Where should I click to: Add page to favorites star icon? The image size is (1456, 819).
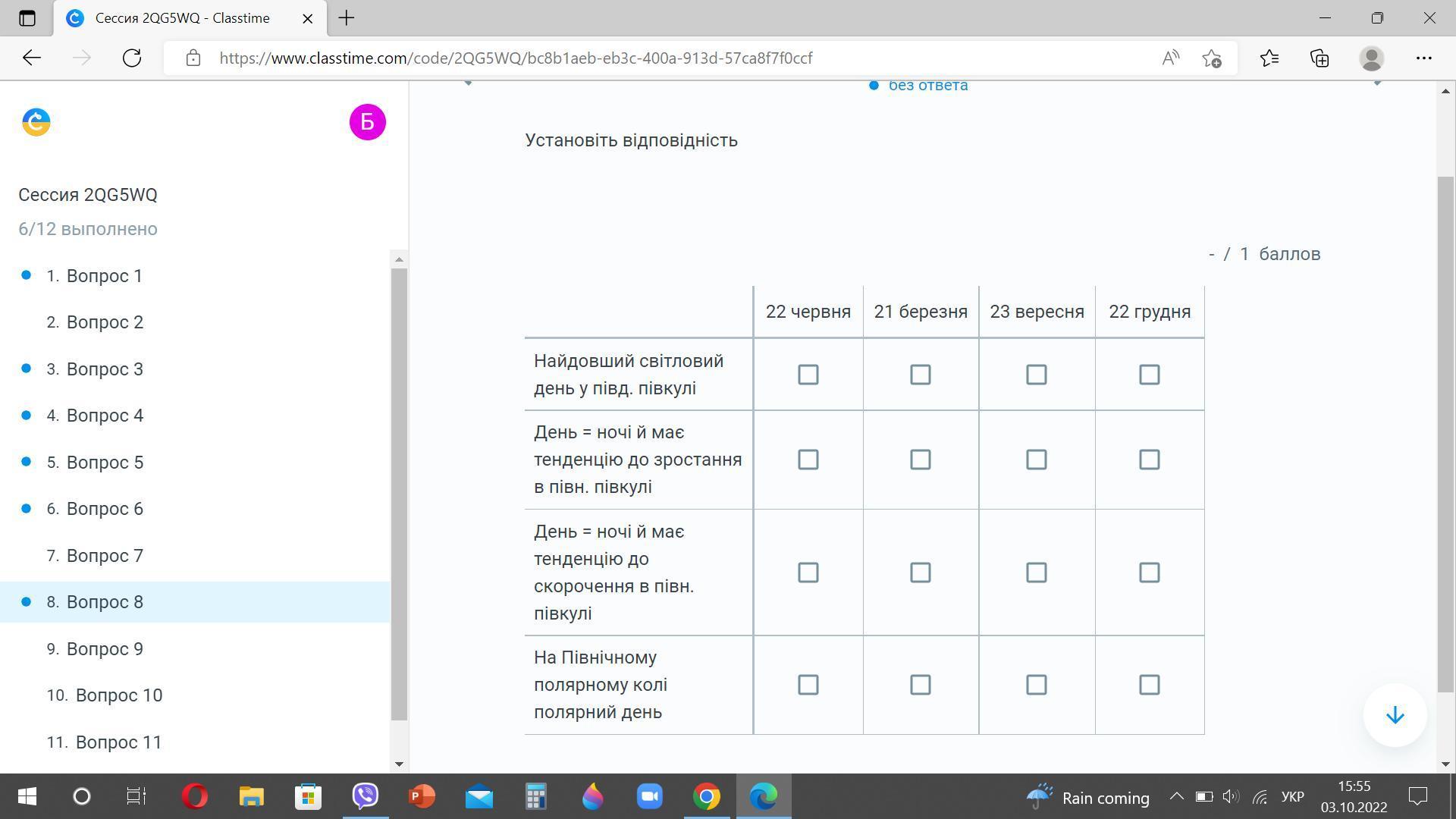click(x=1211, y=58)
